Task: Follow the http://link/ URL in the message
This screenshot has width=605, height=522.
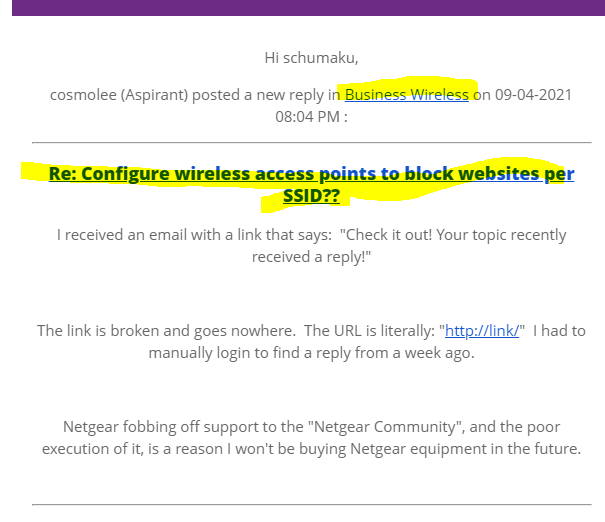Action: click(482, 331)
